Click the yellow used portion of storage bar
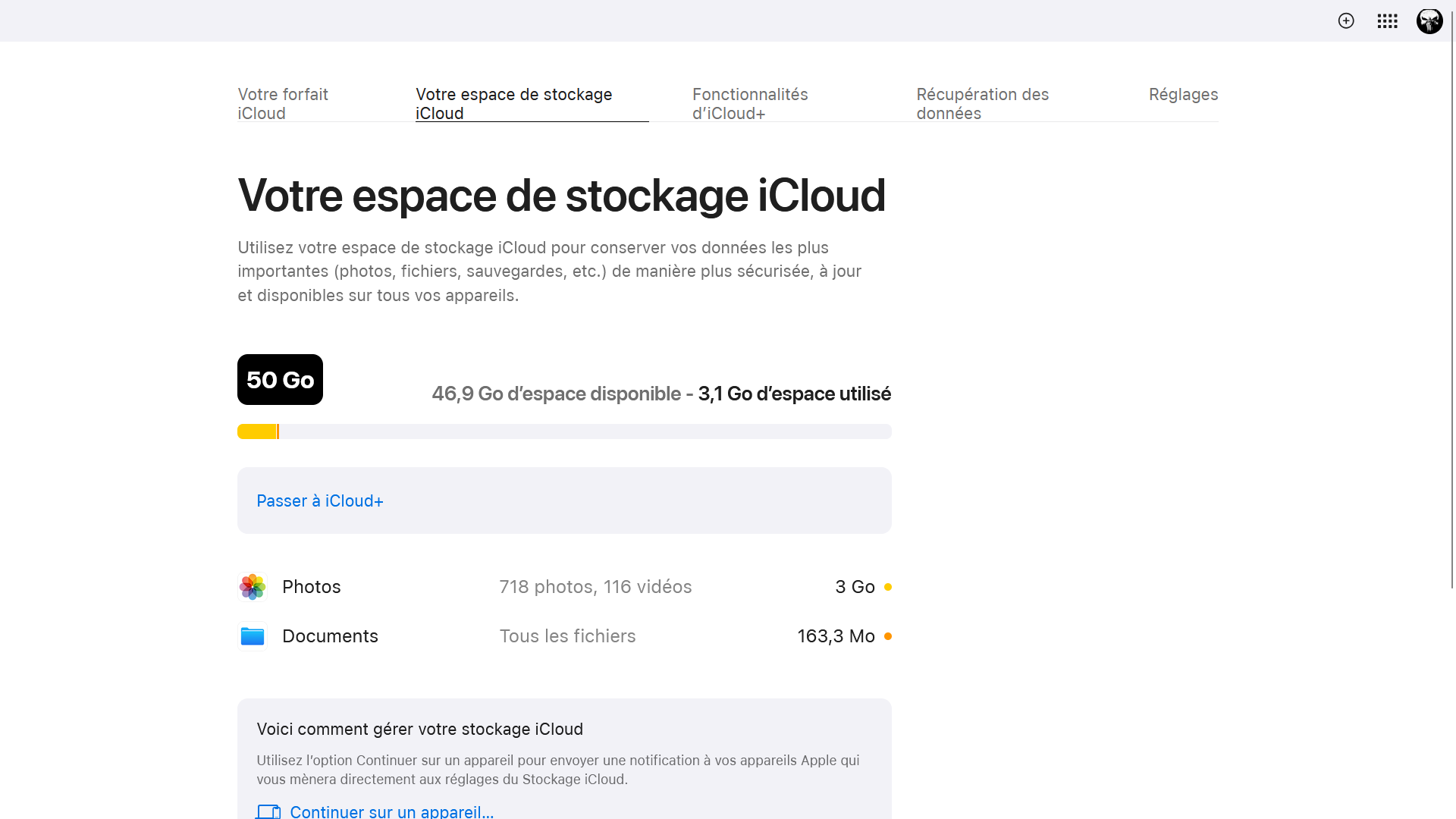The width and height of the screenshot is (1456, 819). point(257,431)
